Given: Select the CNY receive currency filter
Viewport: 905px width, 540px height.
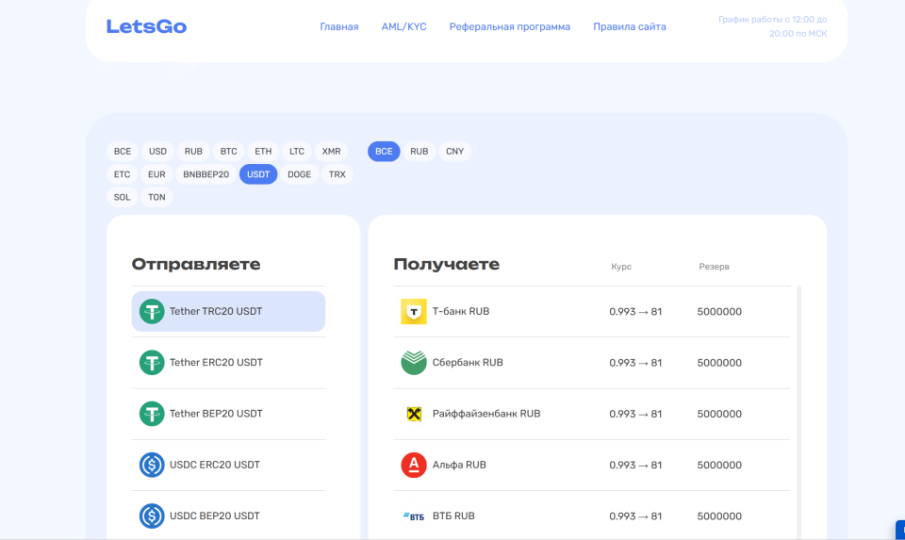Looking at the screenshot, I should point(455,152).
